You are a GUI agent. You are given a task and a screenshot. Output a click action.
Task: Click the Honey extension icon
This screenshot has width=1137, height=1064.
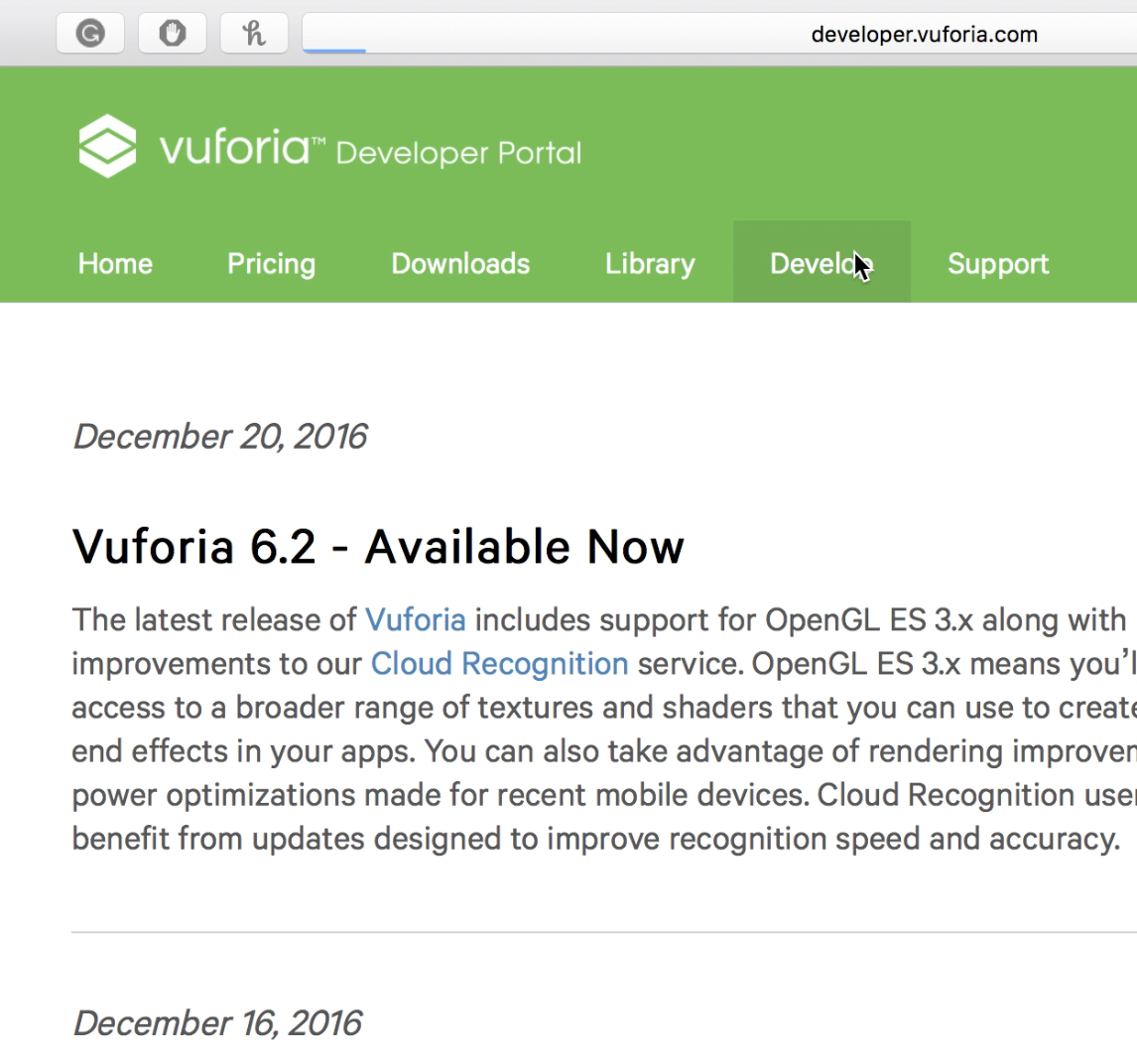click(254, 35)
